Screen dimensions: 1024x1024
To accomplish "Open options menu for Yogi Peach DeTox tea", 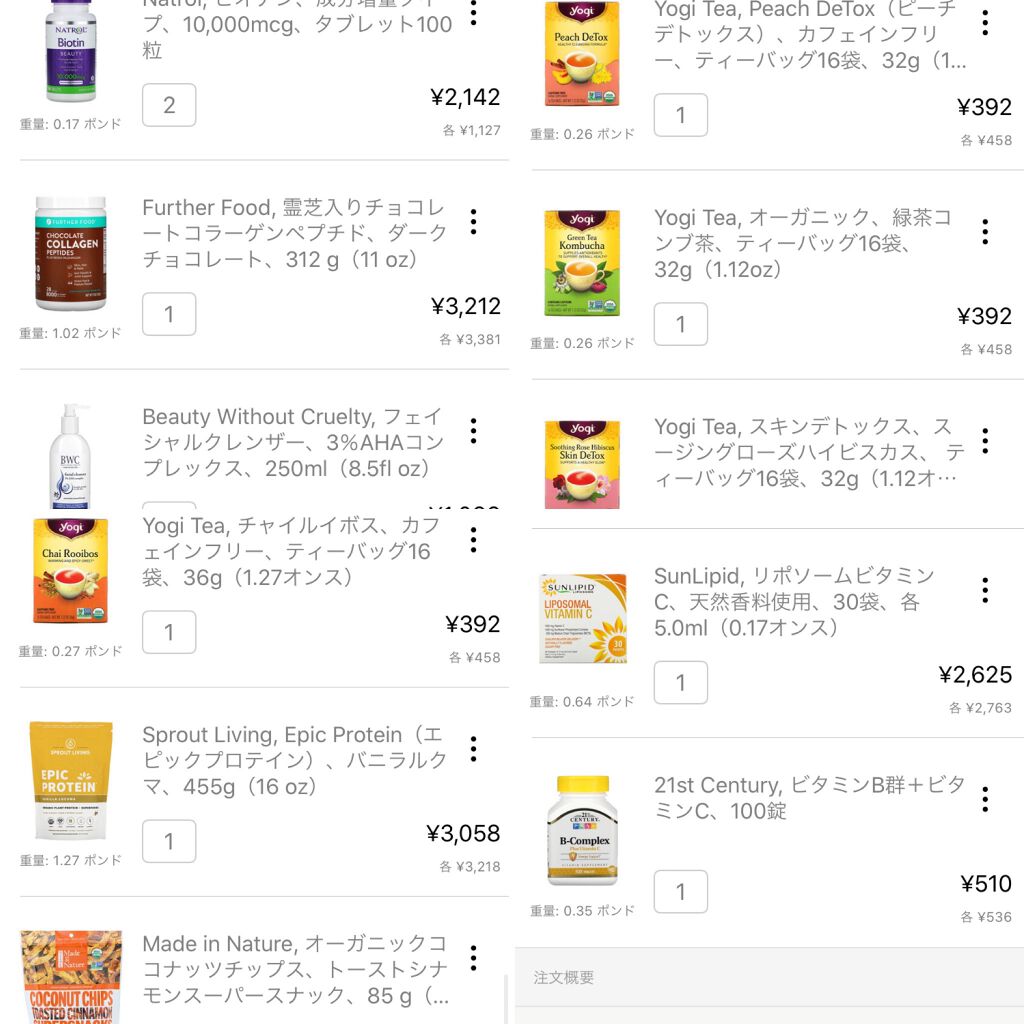I will coord(985,23).
